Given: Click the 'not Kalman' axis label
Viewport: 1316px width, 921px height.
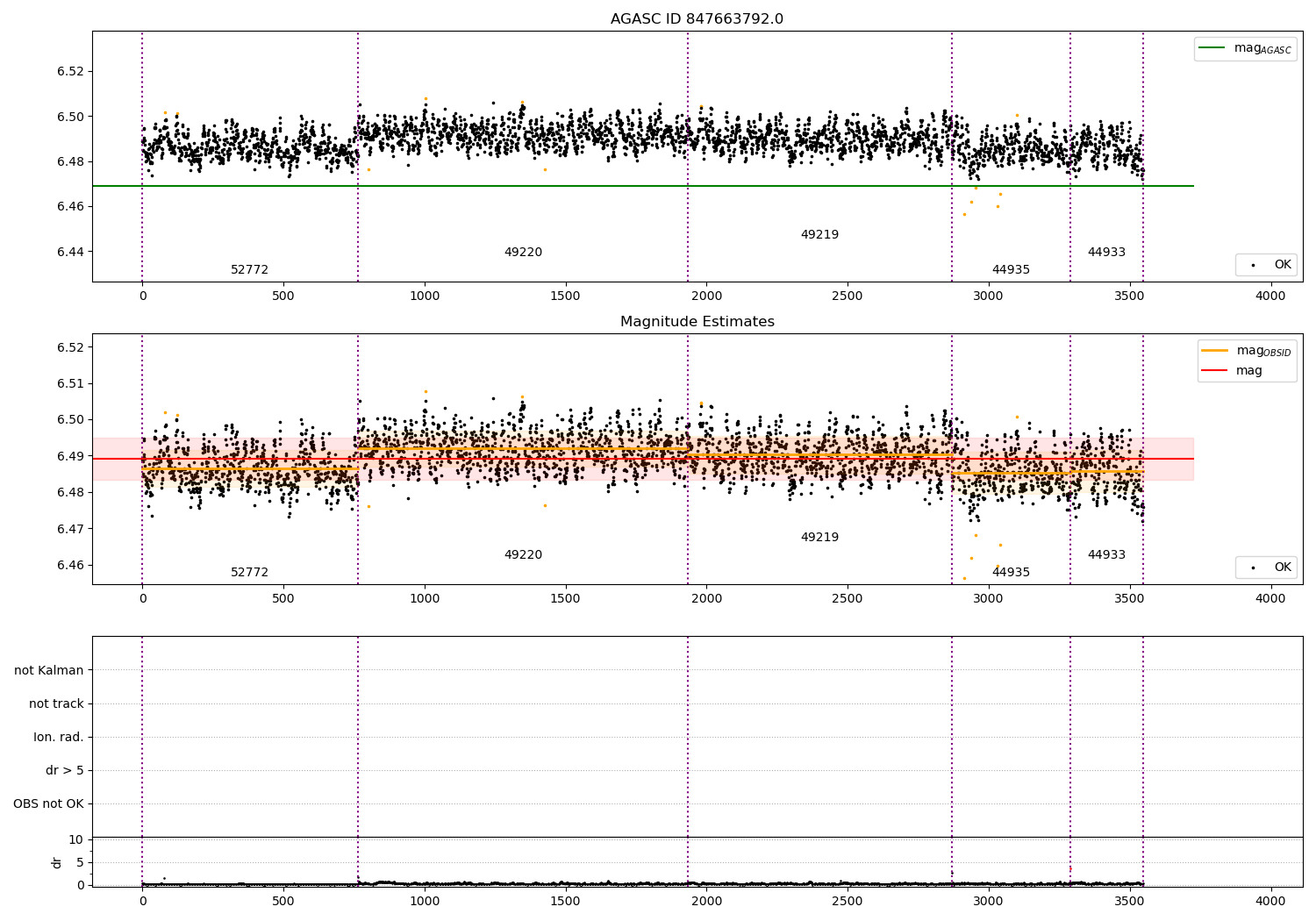Looking at the screenshot, I should pos(49,670).
